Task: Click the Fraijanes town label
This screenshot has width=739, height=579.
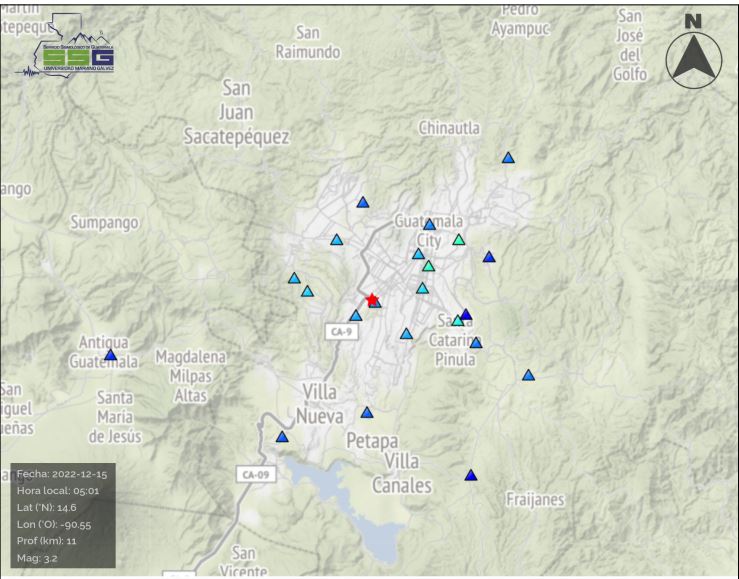Action: click(x=535, y=499)
